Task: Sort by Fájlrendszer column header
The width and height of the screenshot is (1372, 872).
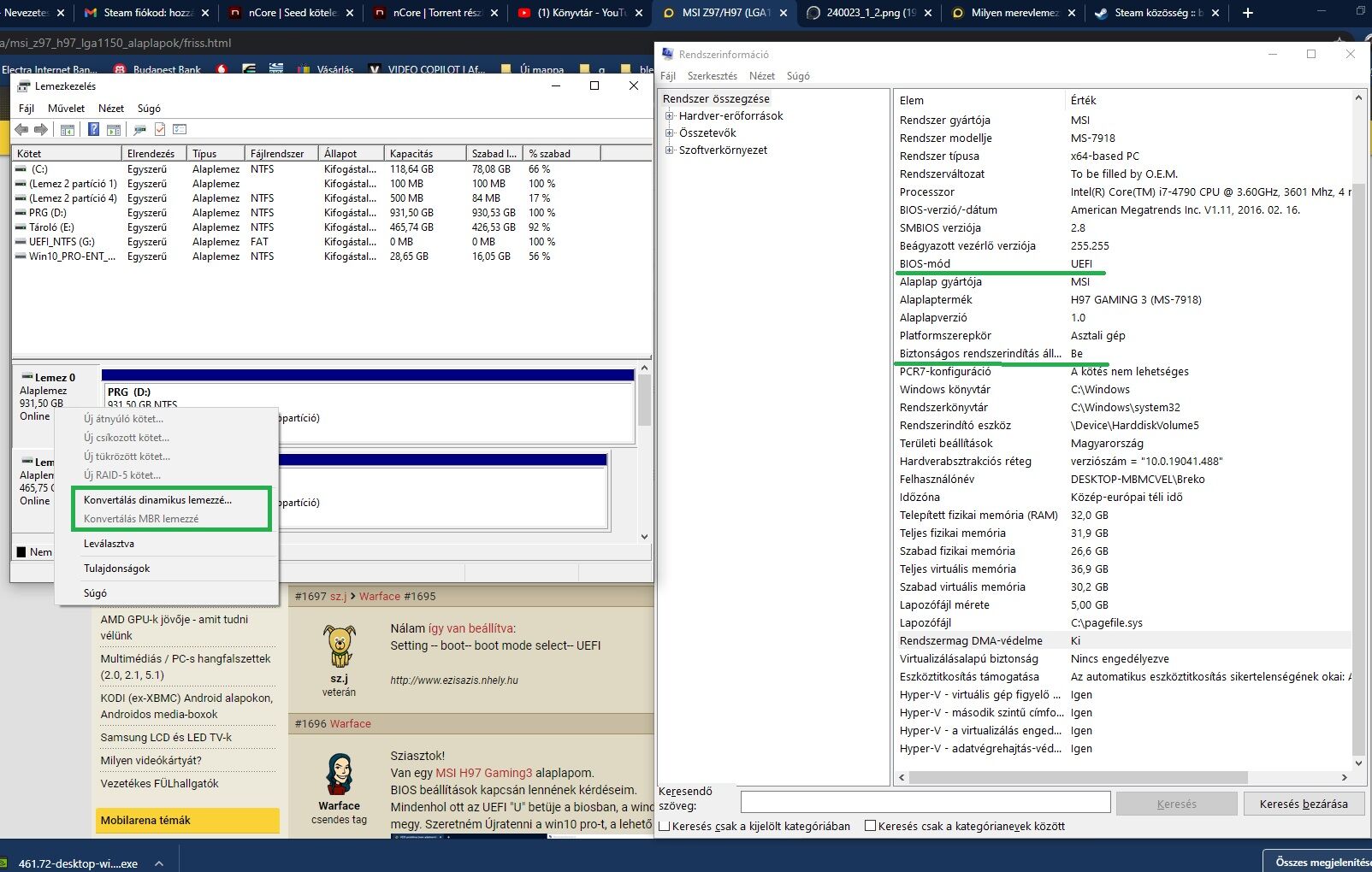Action: [281, 154]
